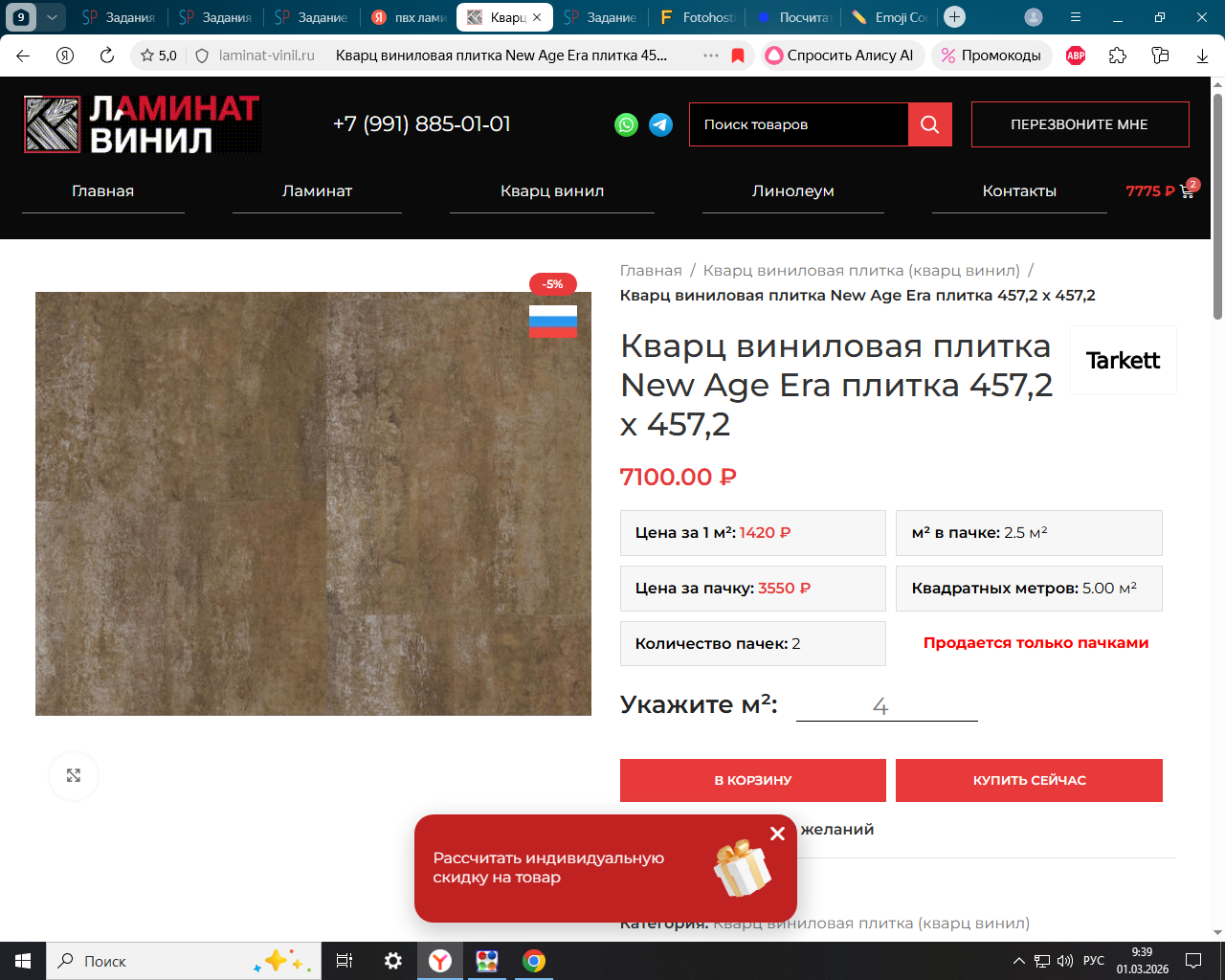Open the Windows Start menu

pos(23,961)
